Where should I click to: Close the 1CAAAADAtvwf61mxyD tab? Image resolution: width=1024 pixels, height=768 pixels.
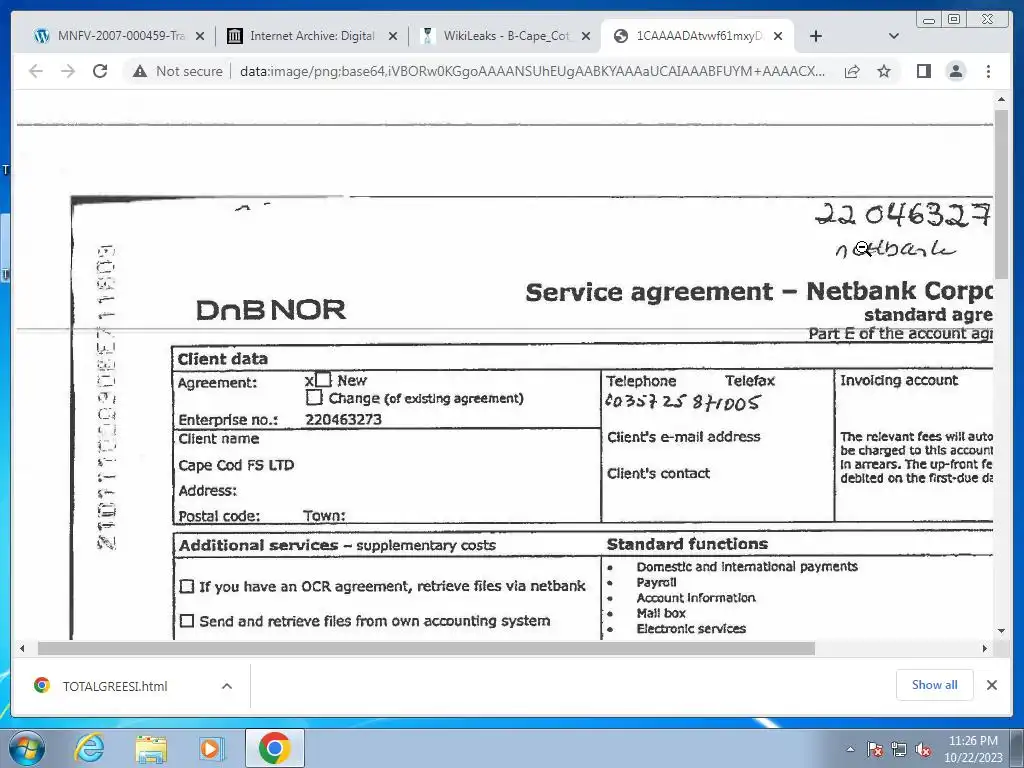click(x=778, y=37)
